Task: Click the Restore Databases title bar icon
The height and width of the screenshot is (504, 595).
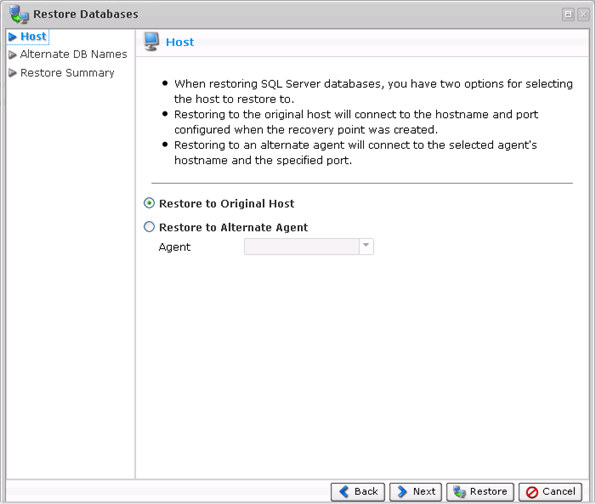Action: click(19, 14)
